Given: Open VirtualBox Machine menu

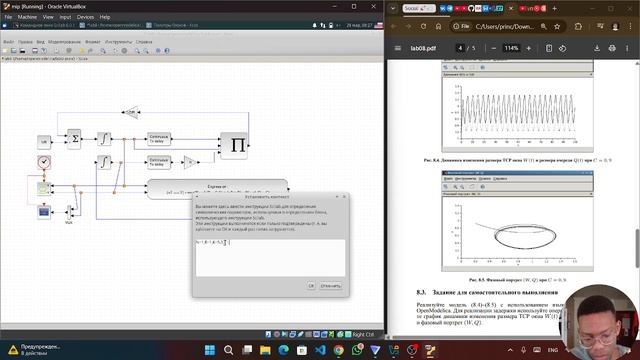Looking at the screenshot, I should click(27, 17).
